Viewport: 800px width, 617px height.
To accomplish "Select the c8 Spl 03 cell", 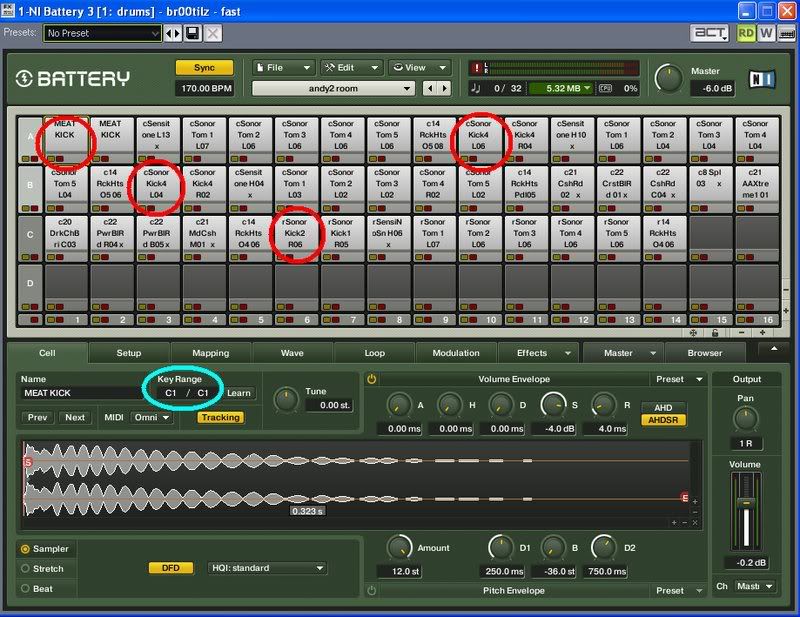I will coord(711,188).
